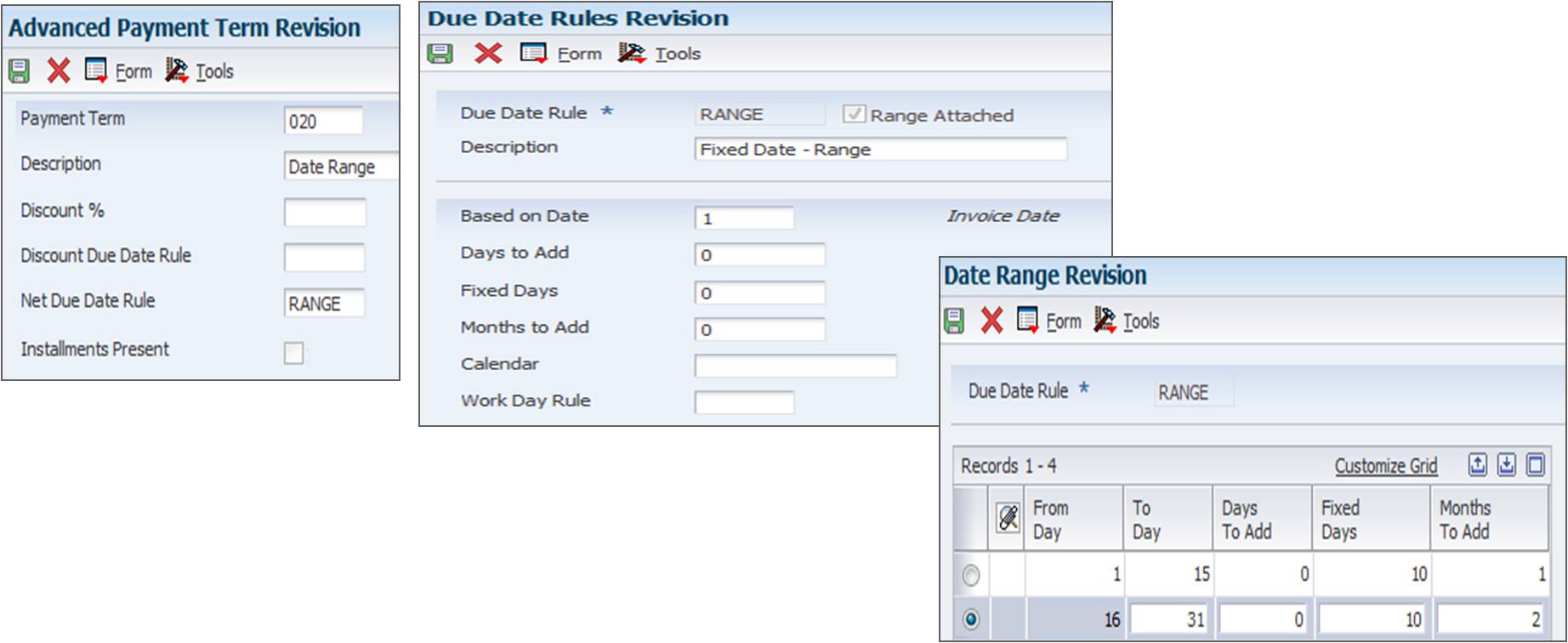Click the Calendar input field
This screenshot has height=643, width=1568.
(x=796, y=366)
